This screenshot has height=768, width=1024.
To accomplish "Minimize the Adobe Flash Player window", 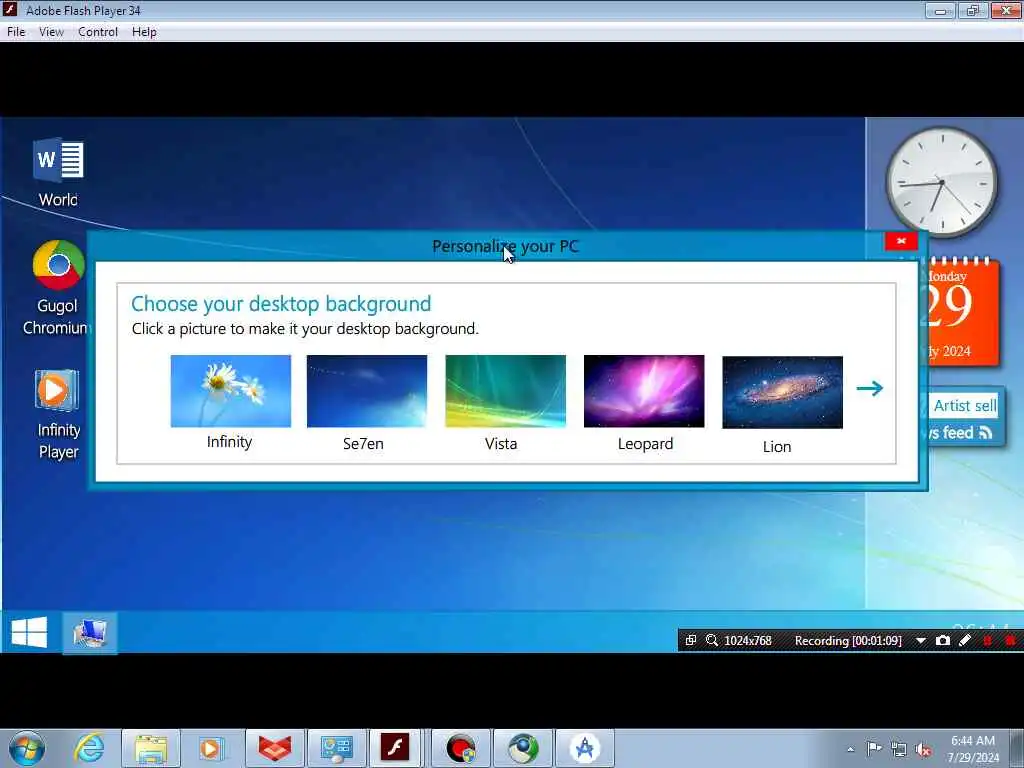I will [x=940, y=10].
